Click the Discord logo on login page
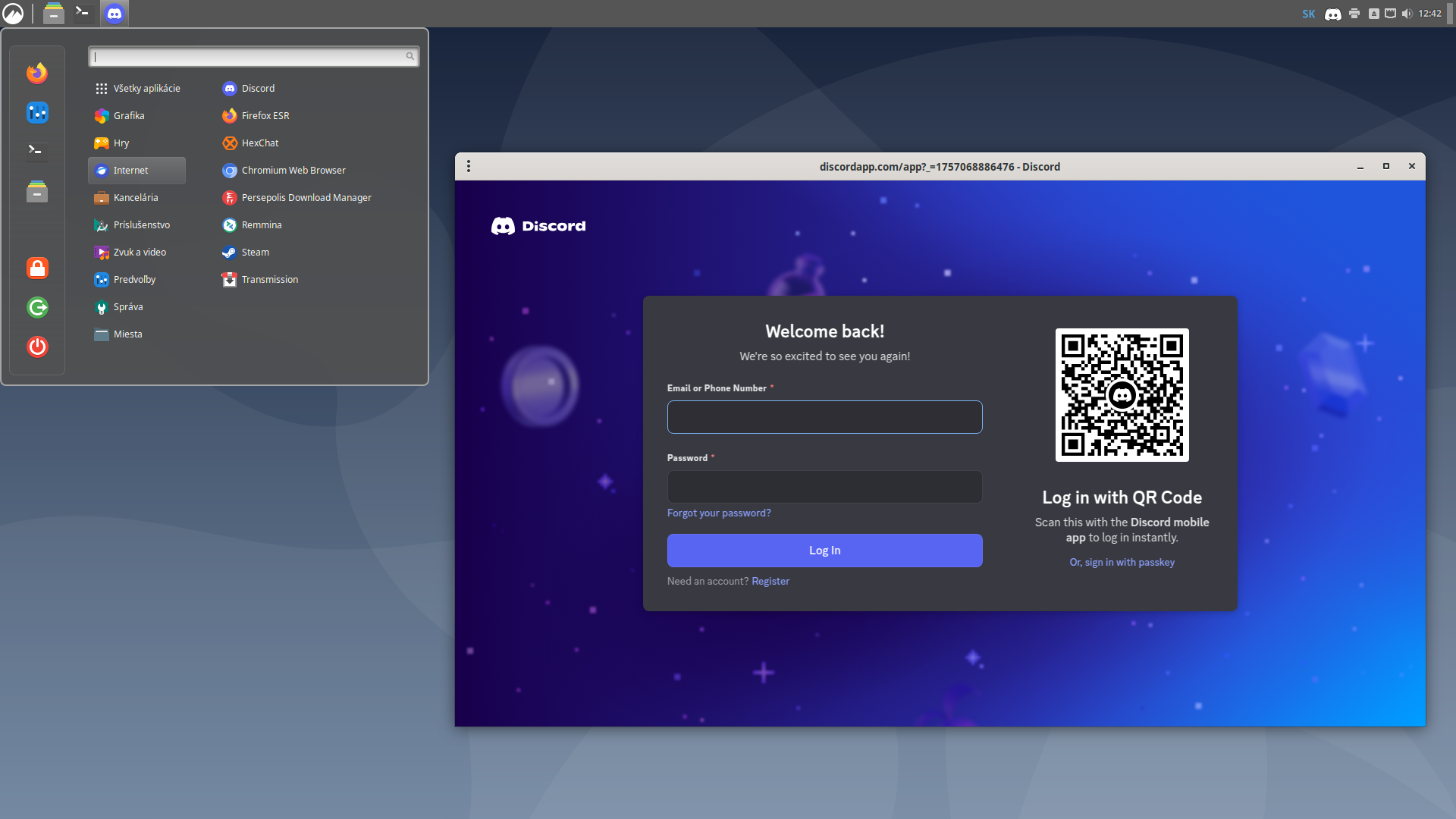The width and height of the screenshot is (1456, 819). click(538, 226)
